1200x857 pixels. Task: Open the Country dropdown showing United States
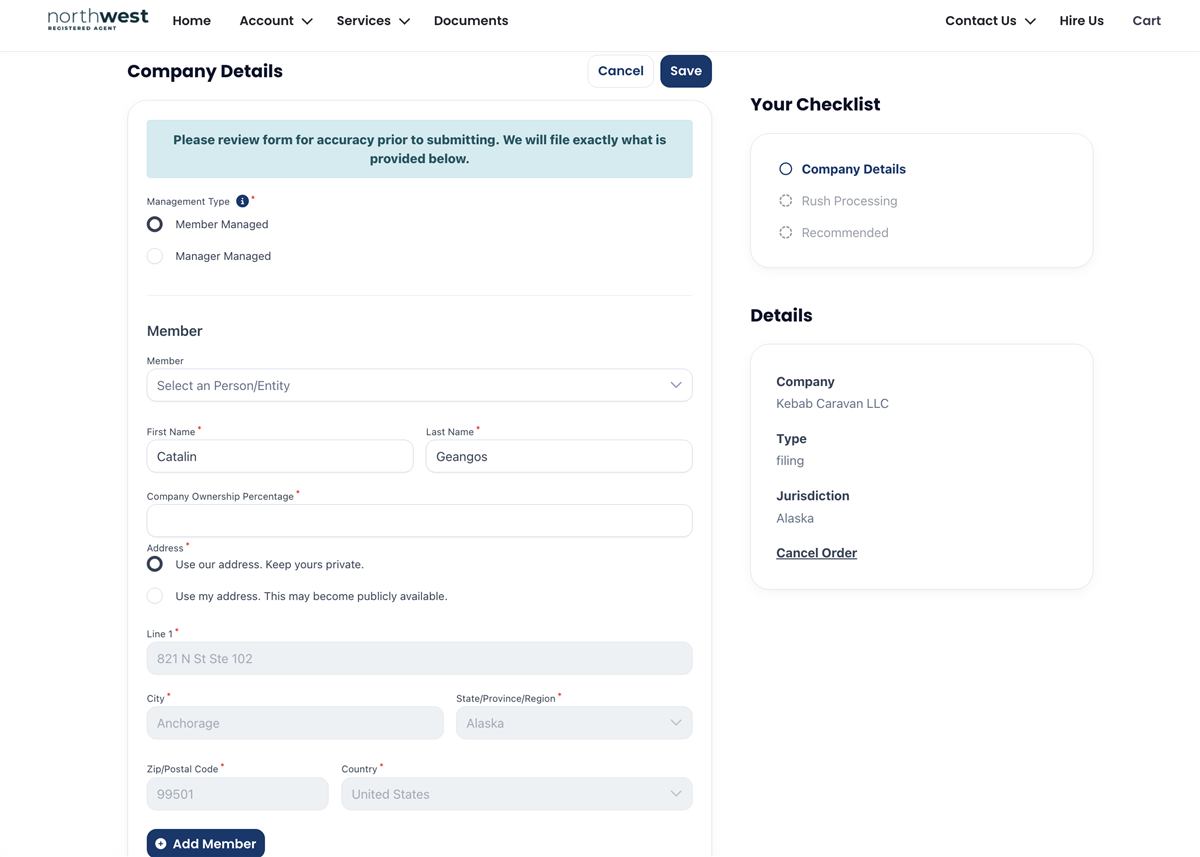[516, 794]
